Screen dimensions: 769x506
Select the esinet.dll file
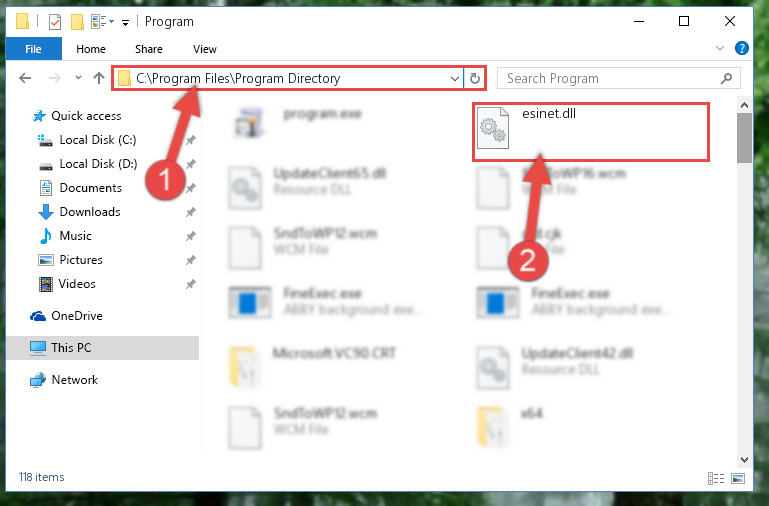pos(590,131)
